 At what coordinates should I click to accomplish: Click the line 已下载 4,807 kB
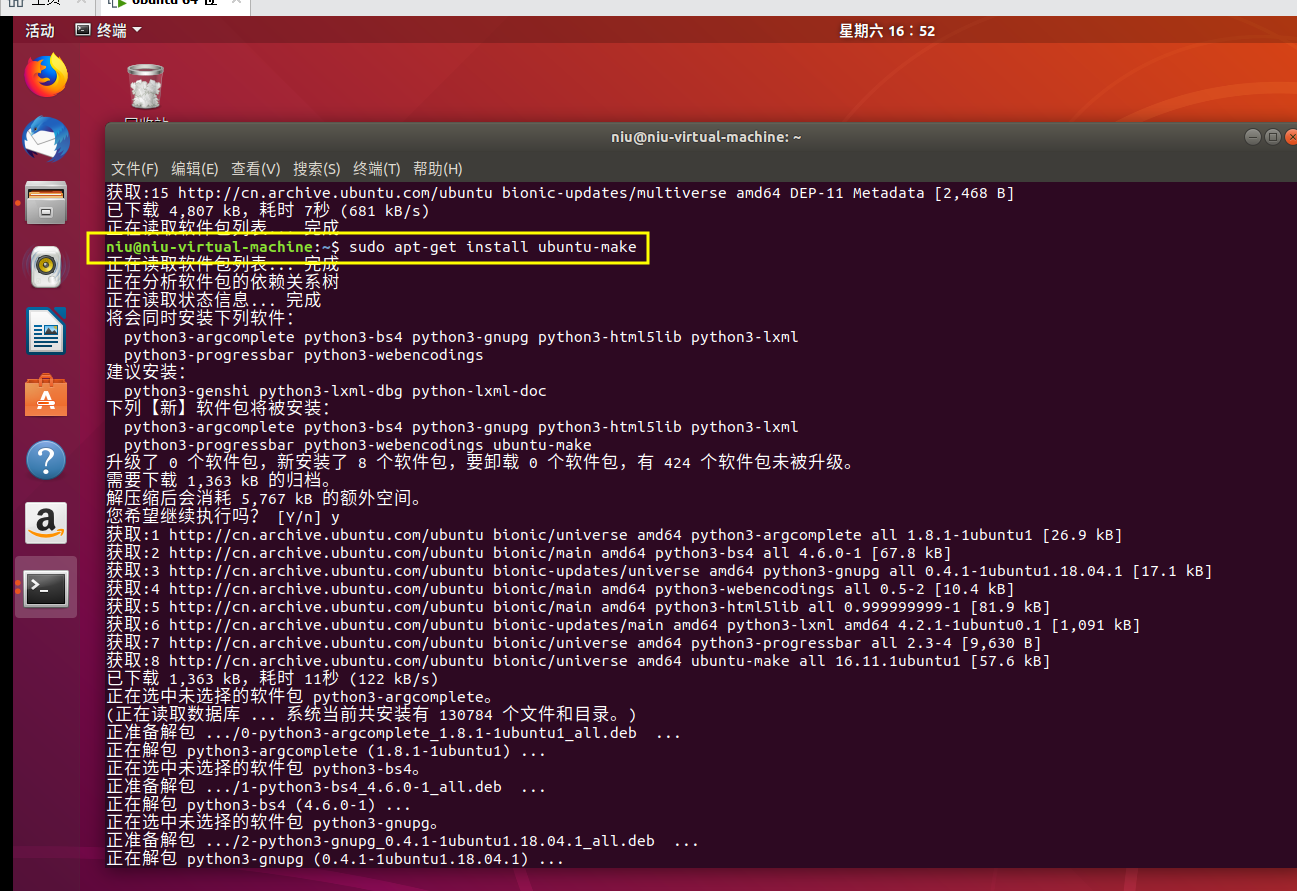click(x=268, y=211)
